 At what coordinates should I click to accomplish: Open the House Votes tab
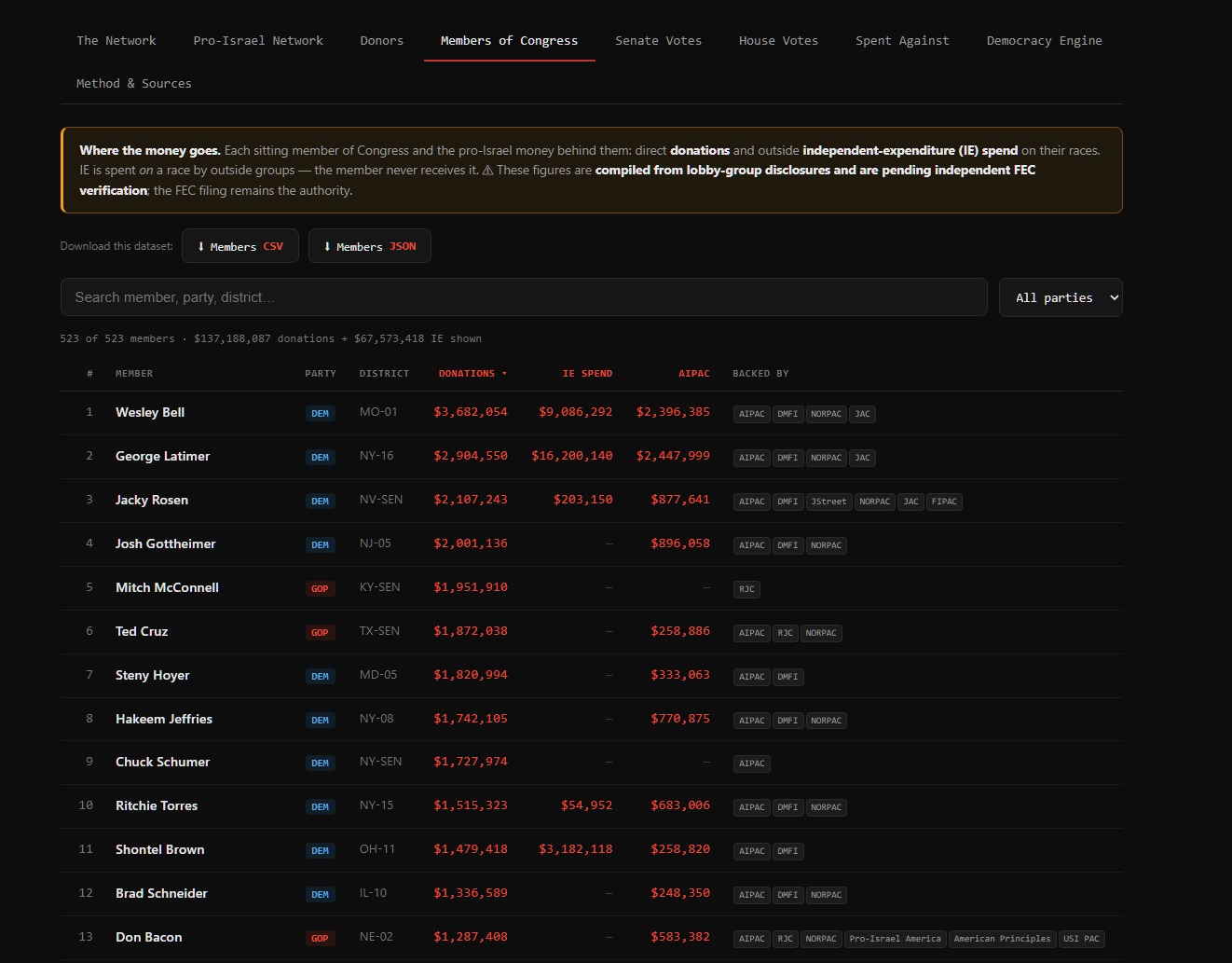pos(778,41)
